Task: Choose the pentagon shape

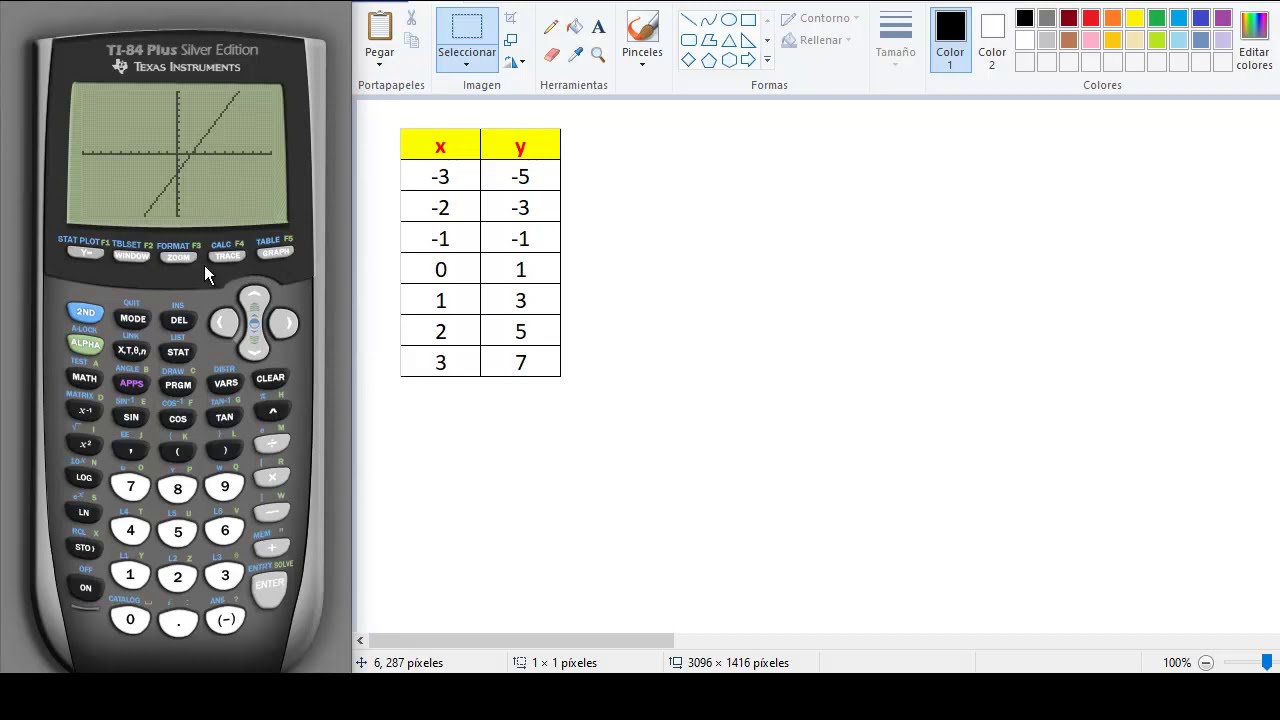Action: point(708,60)
